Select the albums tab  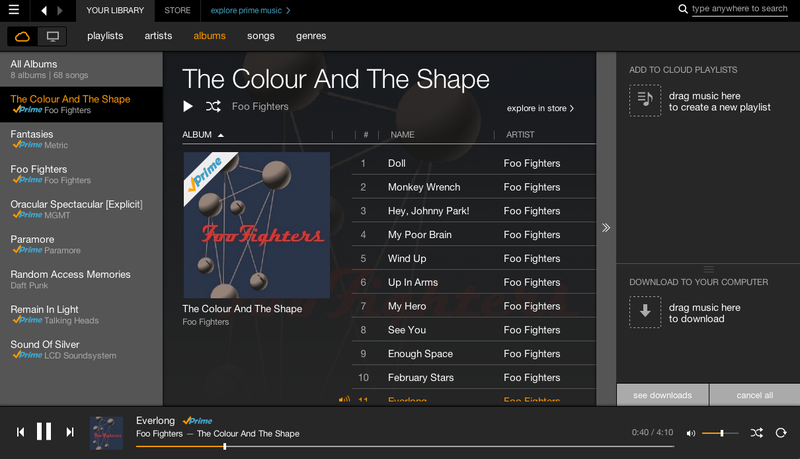[x=209, y=36]
